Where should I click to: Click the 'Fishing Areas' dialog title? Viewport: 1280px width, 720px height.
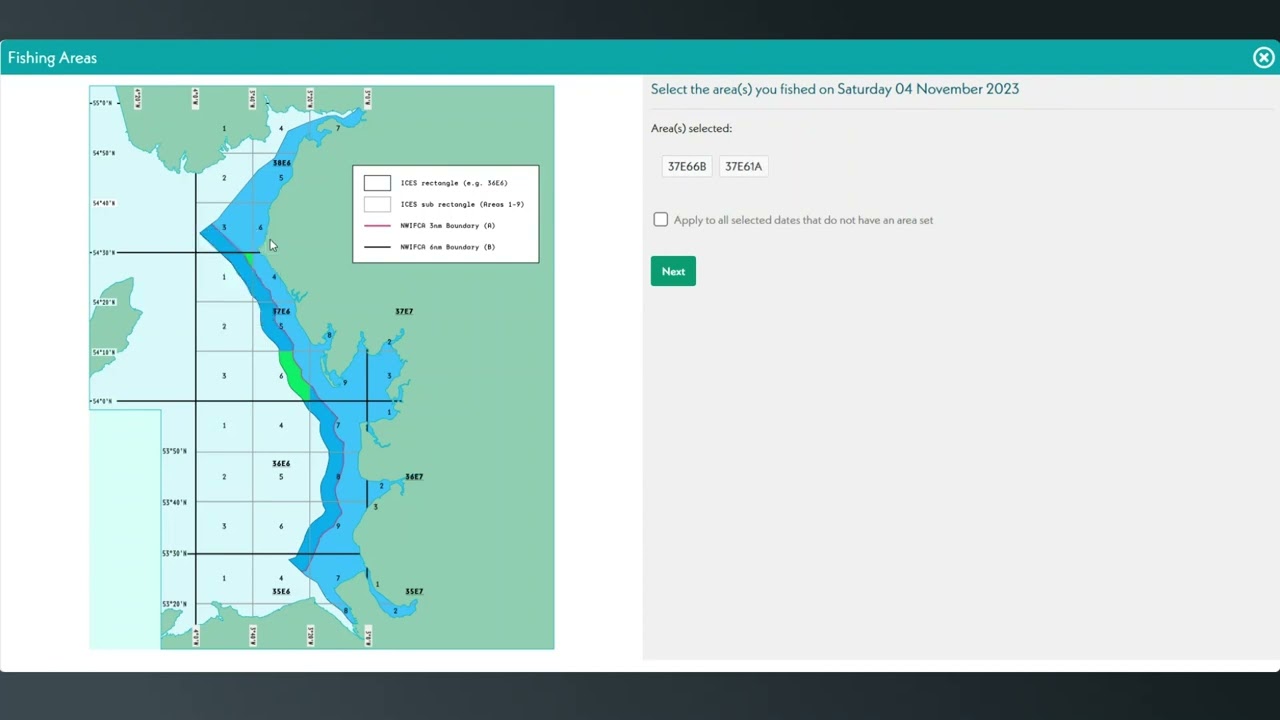52,58
